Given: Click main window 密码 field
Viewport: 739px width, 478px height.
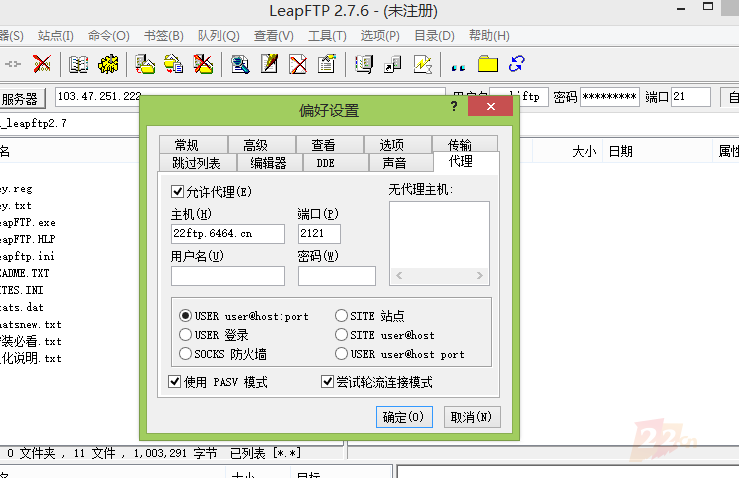Looking at the screenshot, I should (x=610, y=97).
